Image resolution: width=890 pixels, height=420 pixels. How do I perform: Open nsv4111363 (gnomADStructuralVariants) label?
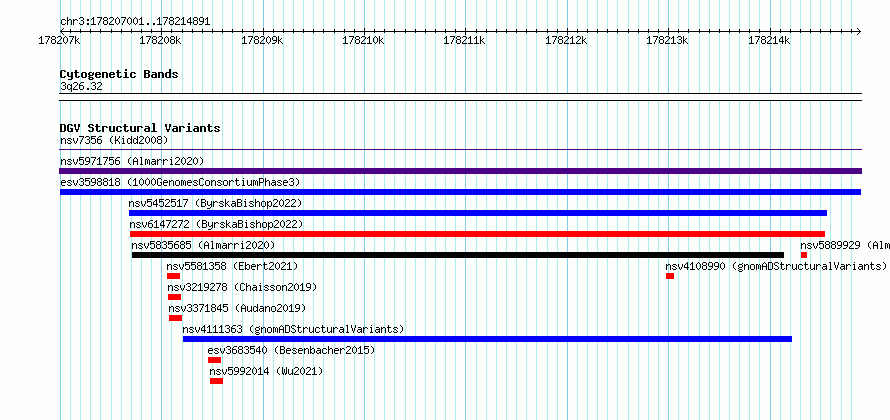(x=293, y=329)
